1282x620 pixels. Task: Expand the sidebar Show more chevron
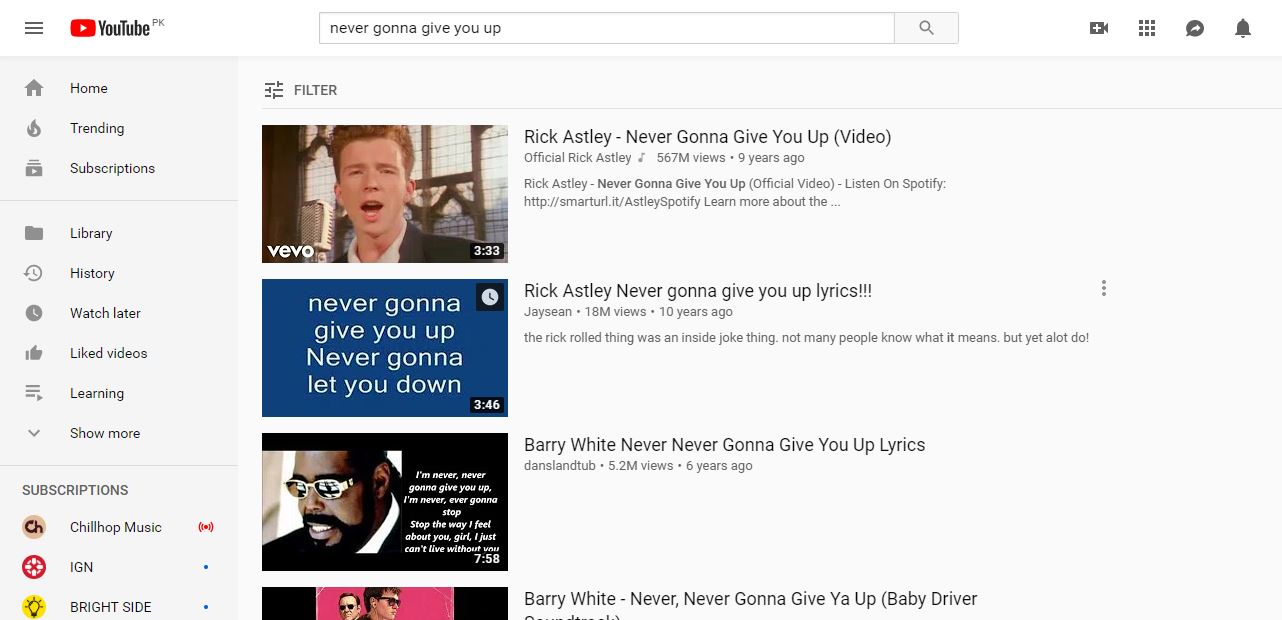point(34,433)
